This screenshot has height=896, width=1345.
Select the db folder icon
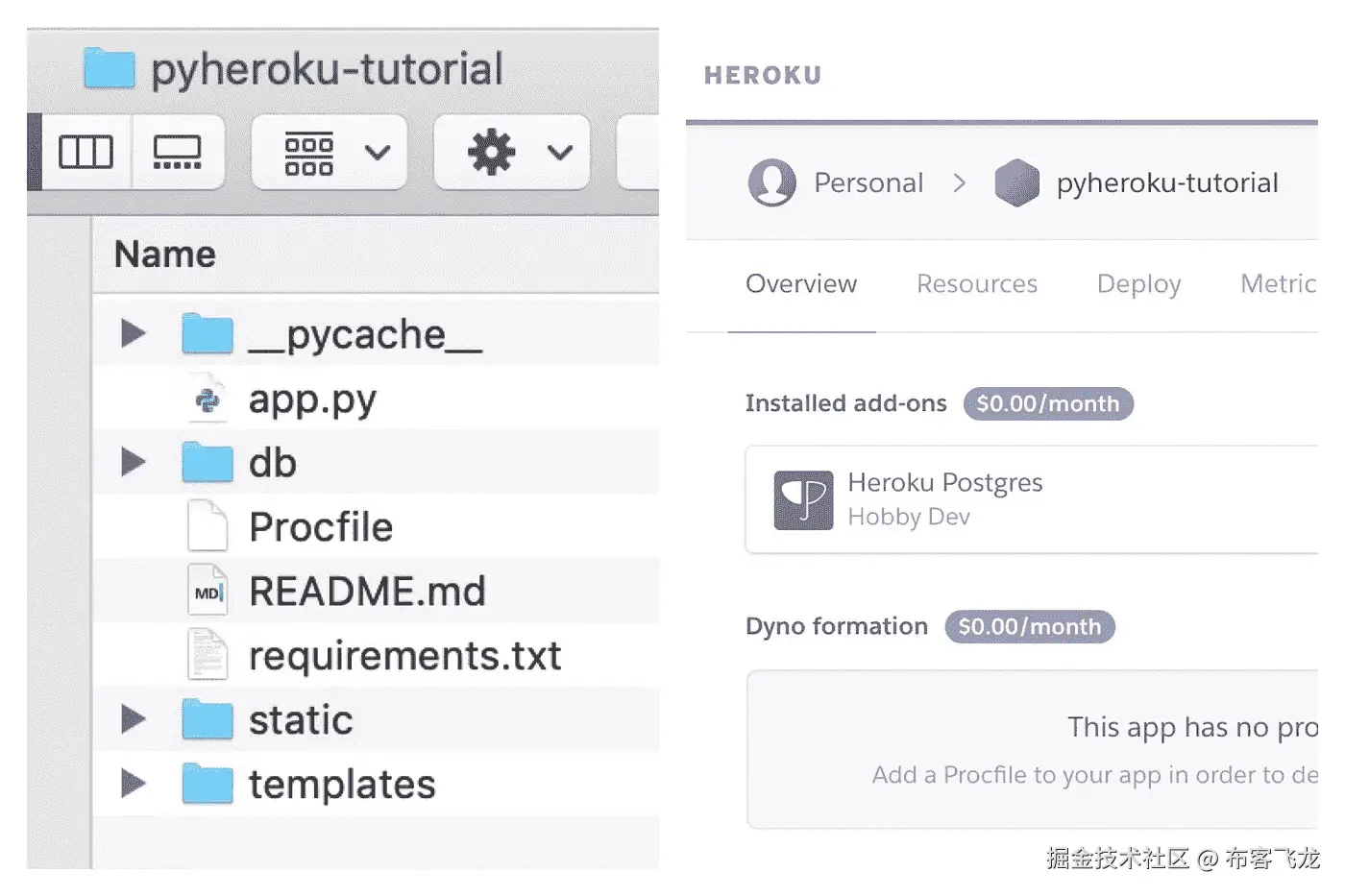(208, 463)
